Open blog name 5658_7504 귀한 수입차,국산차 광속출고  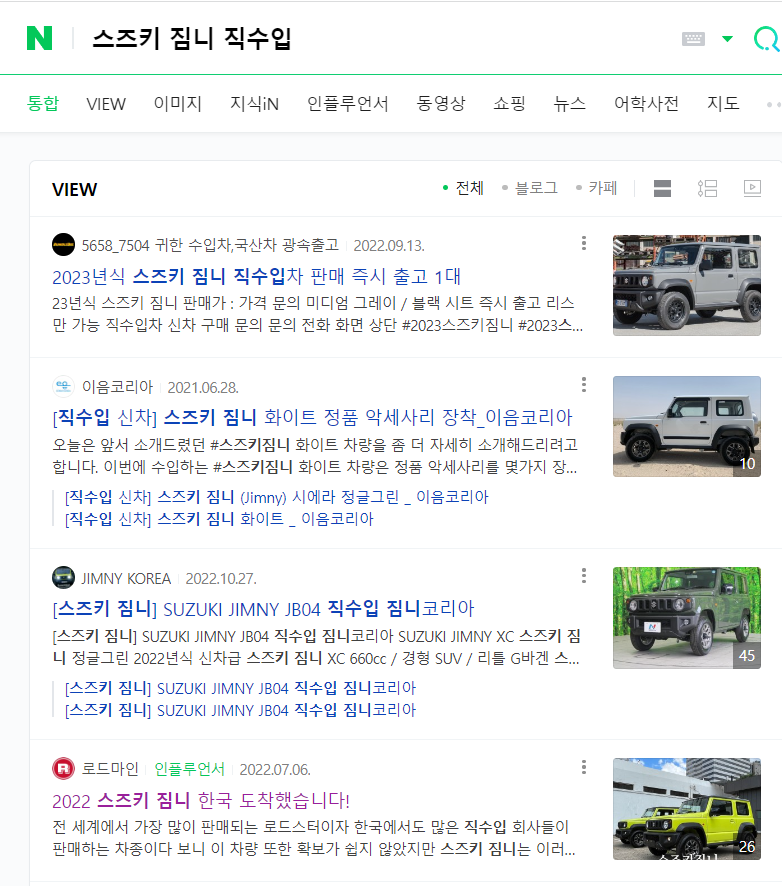[210, 245]
